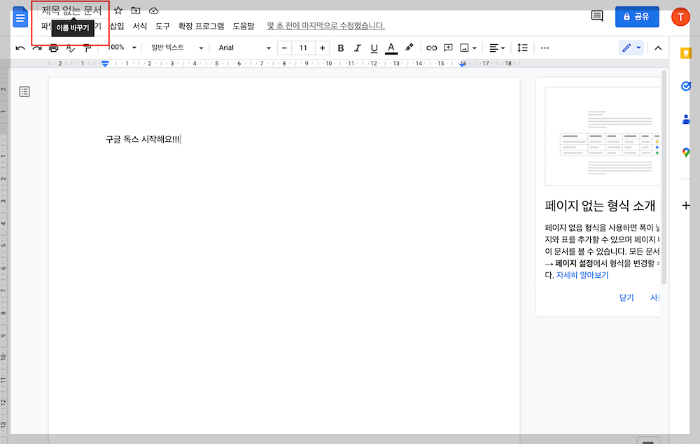700x444 pixels.
Task: Select the paint format tool
Action: point(87,48)
